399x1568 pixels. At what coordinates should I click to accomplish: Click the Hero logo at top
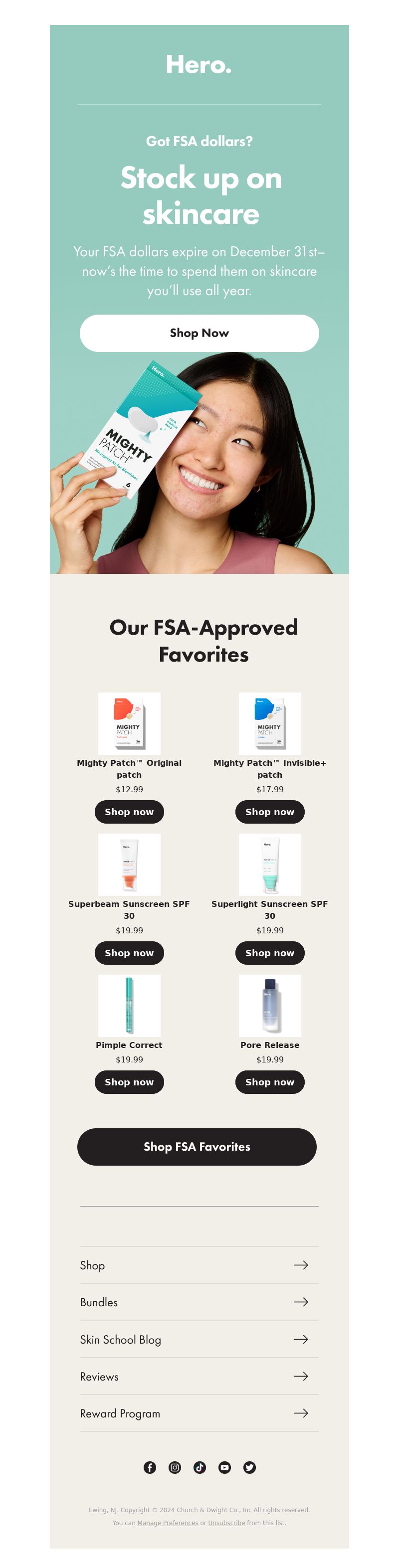coord(199,64)
